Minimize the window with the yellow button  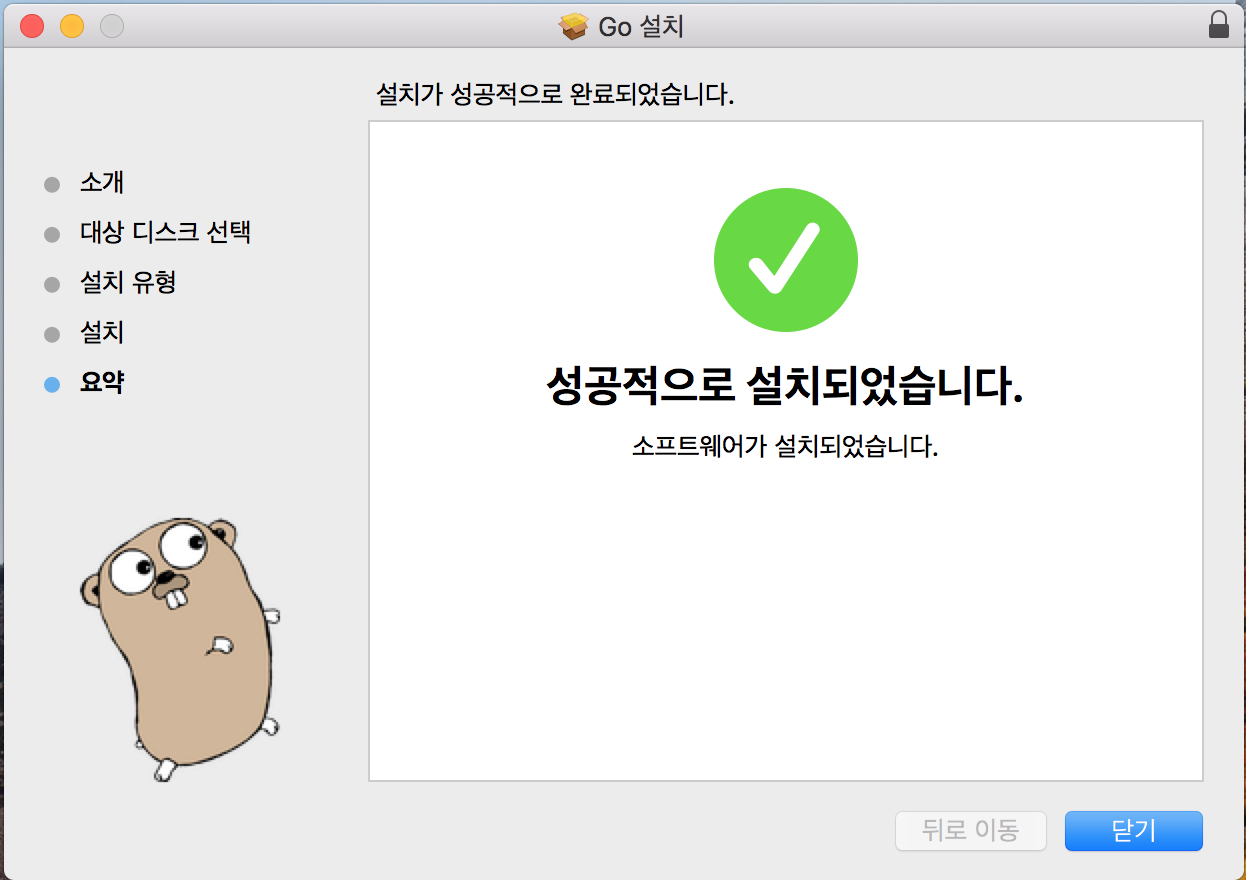click(x=72, y=27)
